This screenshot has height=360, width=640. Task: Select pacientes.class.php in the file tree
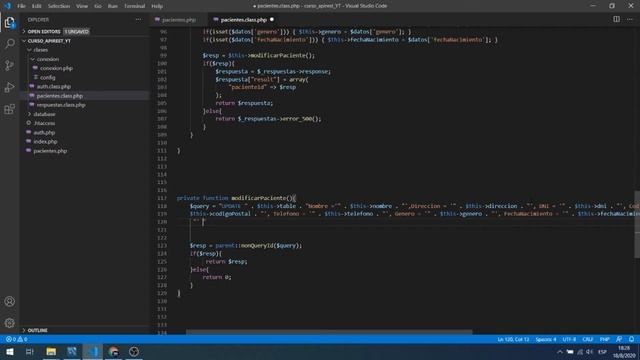pos(60,96)
